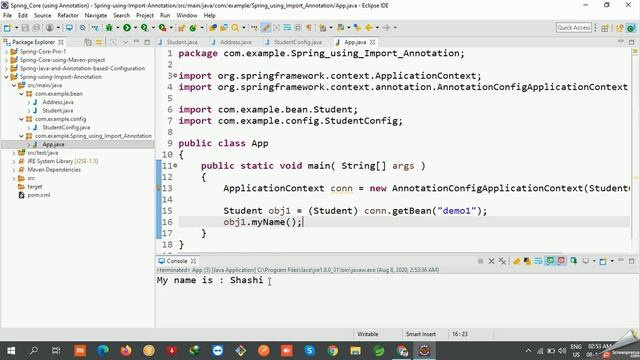Viewport: 640px width, 360px height.
Task: Click the Open Type toolbar icon
Action: click(x=213, y=28)
